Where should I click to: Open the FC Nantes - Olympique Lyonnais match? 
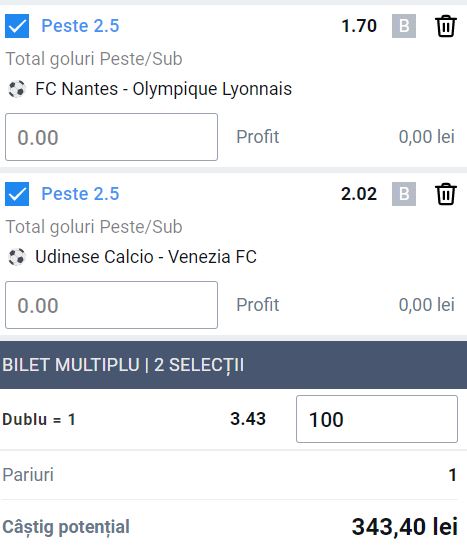coord(164,89)
